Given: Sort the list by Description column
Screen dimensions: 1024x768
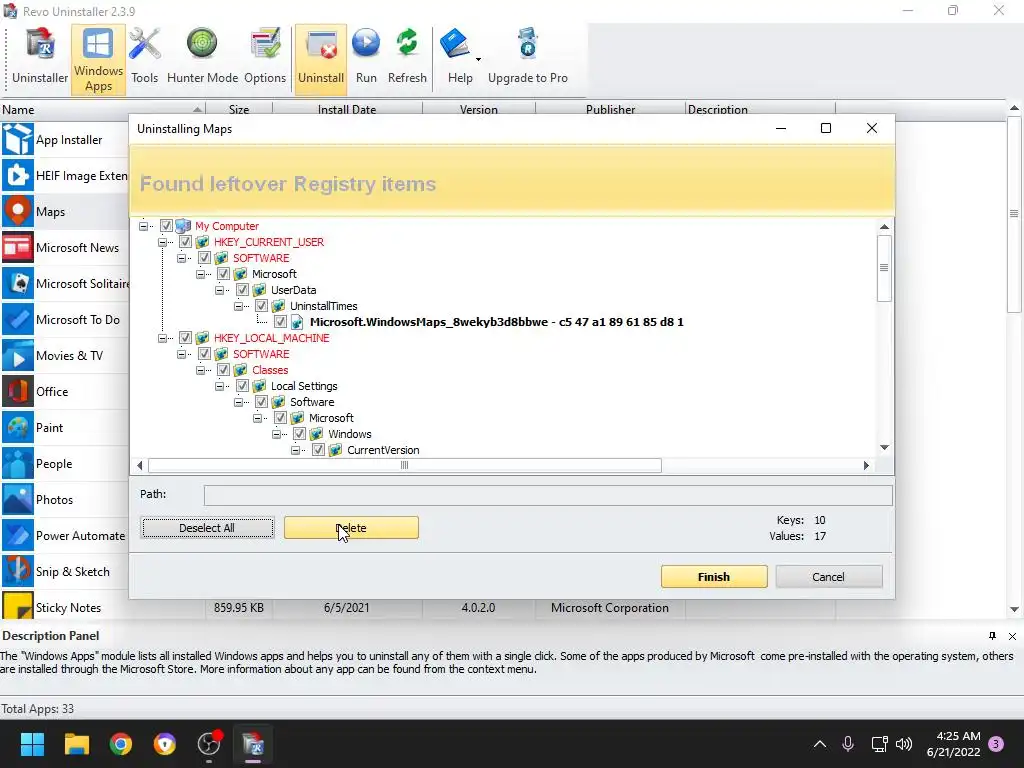Looking at the screenshot, I should [760, 109].
